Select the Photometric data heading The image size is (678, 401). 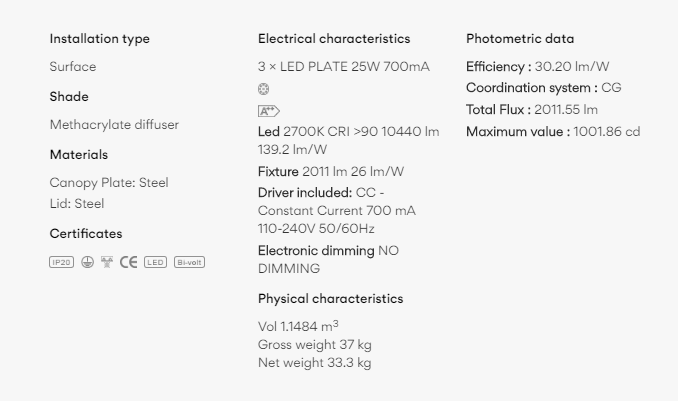[x=520, y=39]
